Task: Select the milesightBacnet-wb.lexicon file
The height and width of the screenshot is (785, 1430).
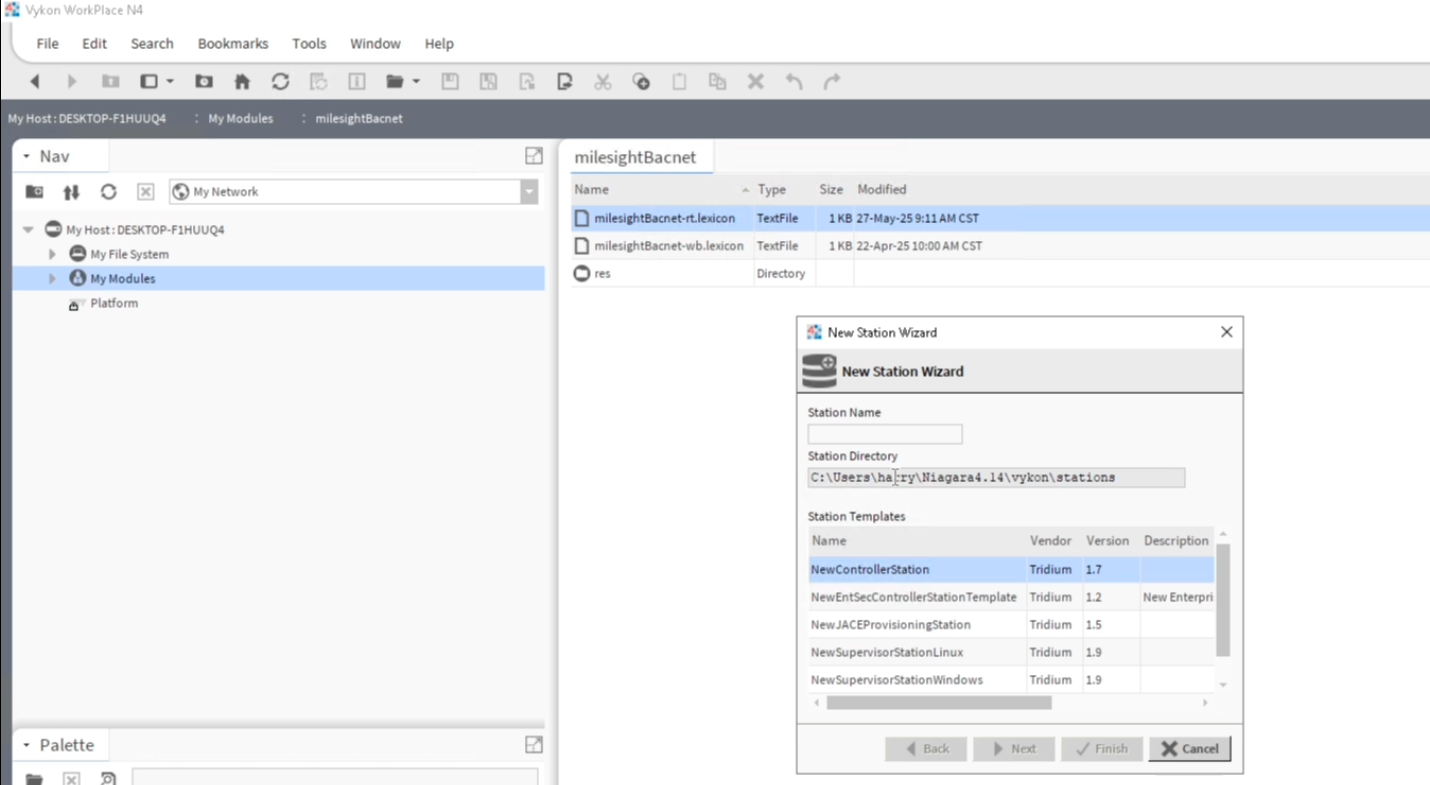Action: point(1000,246)
